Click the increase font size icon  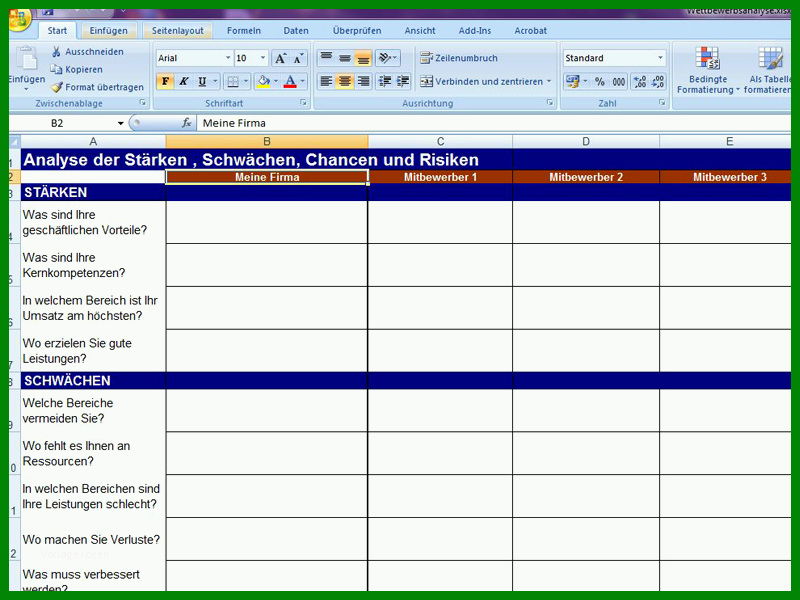click(x=281, y=58)
